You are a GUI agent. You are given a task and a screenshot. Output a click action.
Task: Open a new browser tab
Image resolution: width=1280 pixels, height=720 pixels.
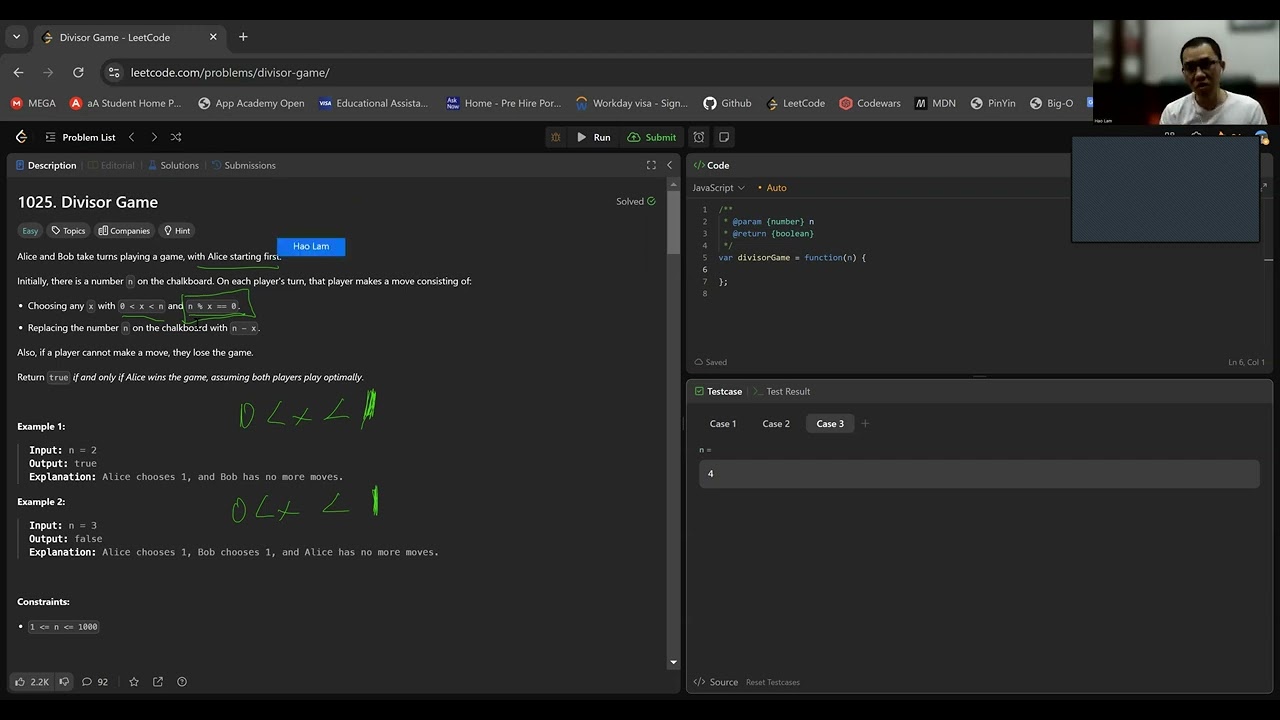pos(243,37)
